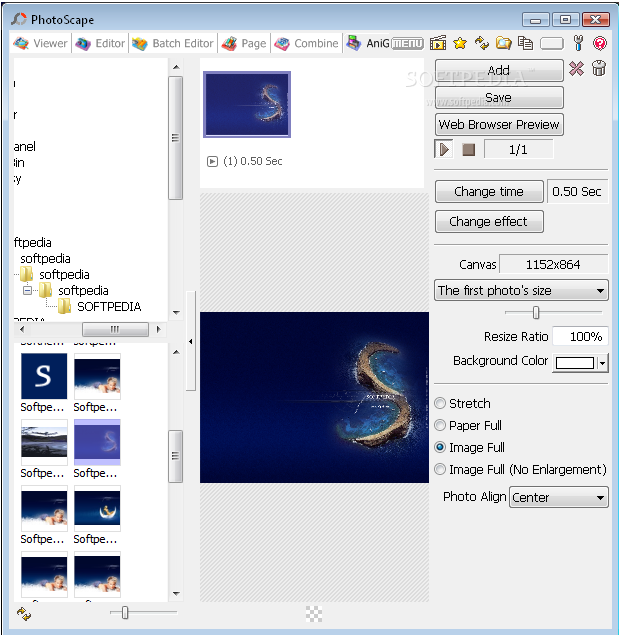Click the 0.50 Sec time value field
Viewport: 619px width, 635px height.
577,191
